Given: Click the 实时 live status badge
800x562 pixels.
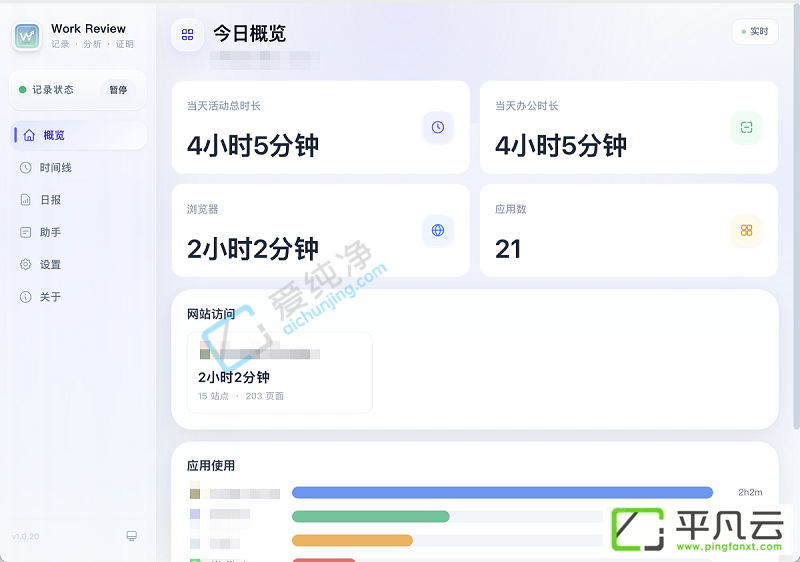Looking at the screenshot, I should [x=755, y=32].
